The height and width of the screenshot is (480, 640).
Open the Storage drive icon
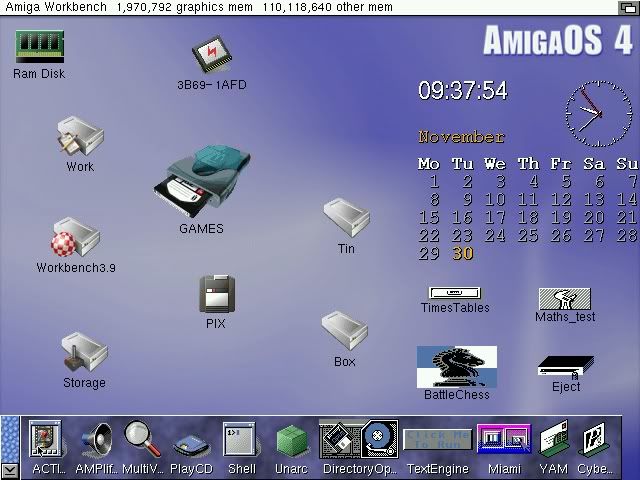click(x=84, y=352)
